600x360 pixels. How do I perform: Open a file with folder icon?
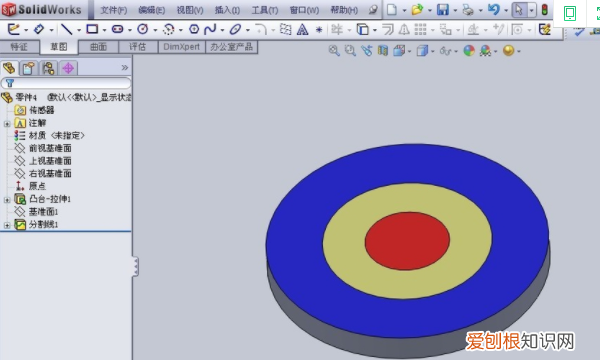coord(417,10)
